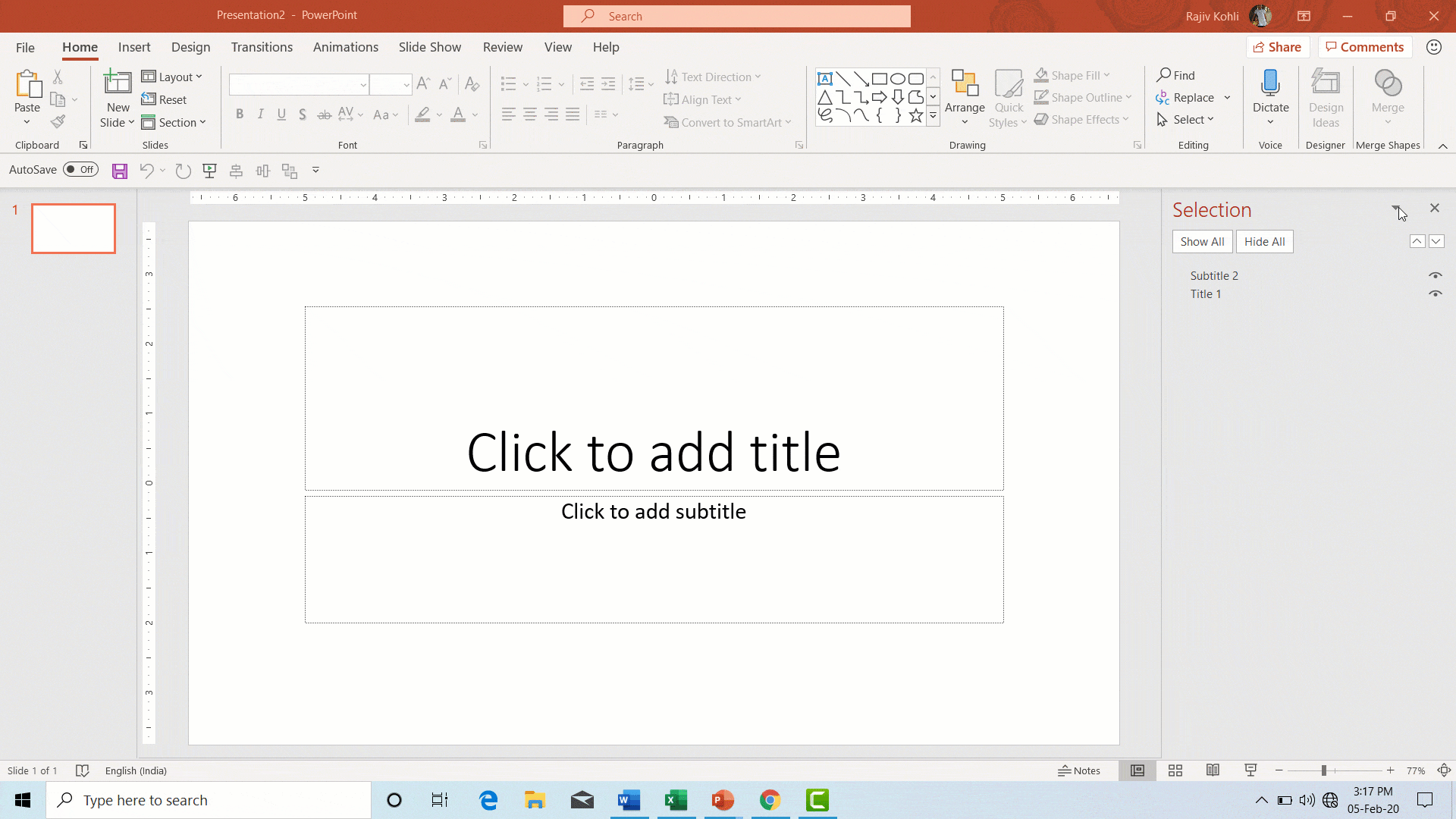Select the Text Shadow icon

point(303,114)
